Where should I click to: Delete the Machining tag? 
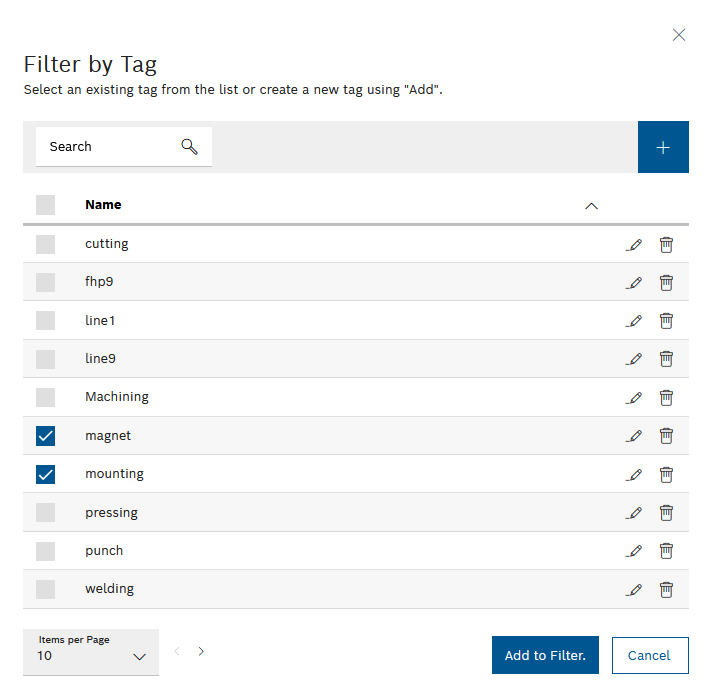(666, 398)
